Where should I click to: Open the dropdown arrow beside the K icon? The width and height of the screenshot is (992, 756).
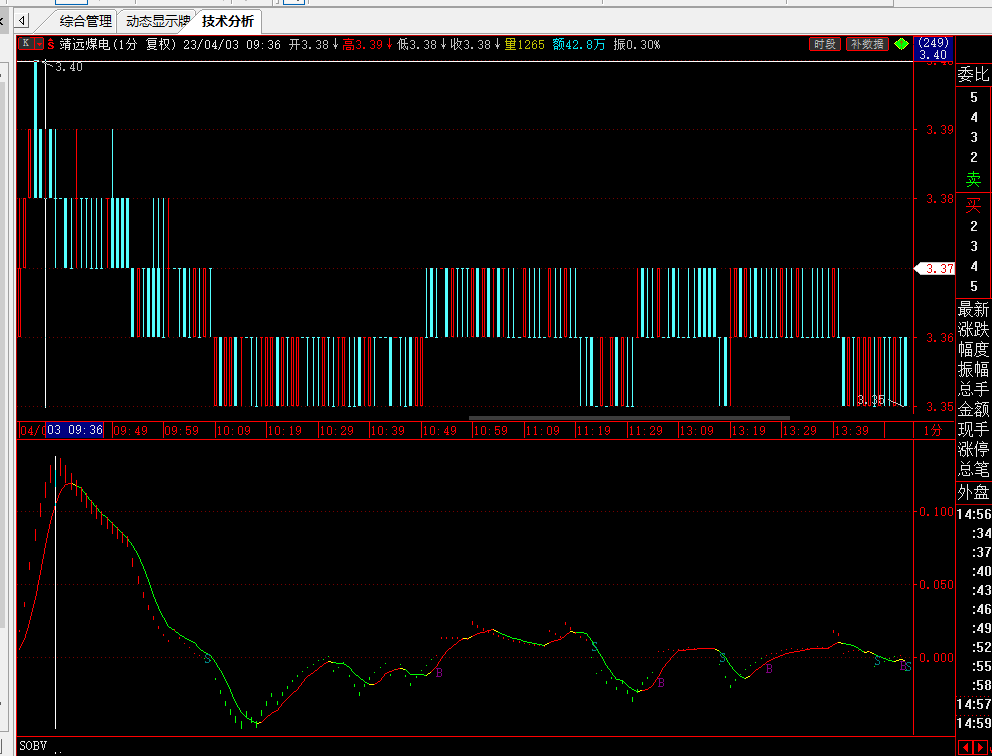point(39,44)
